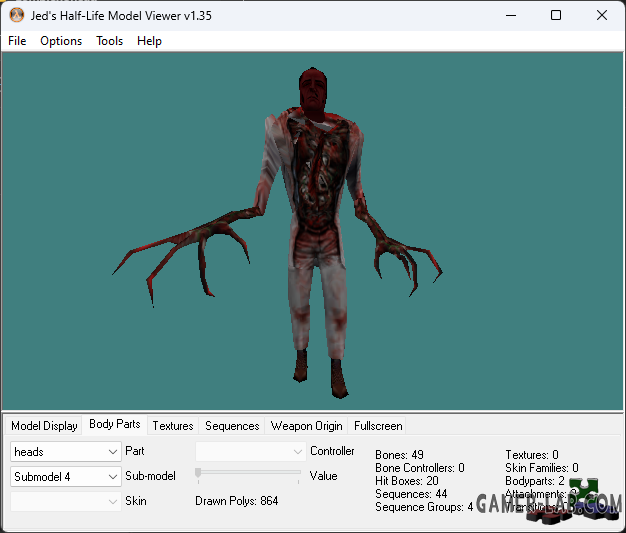Click the 'Sequences: 44' statistic
Screen dimensions: 626x533
(x=411, y=494)
